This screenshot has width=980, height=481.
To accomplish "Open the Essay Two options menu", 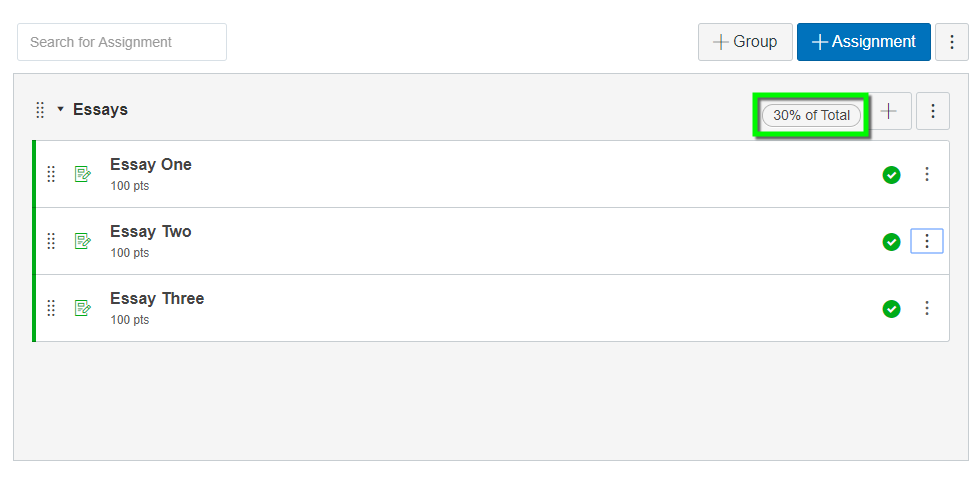I will 927,241.
